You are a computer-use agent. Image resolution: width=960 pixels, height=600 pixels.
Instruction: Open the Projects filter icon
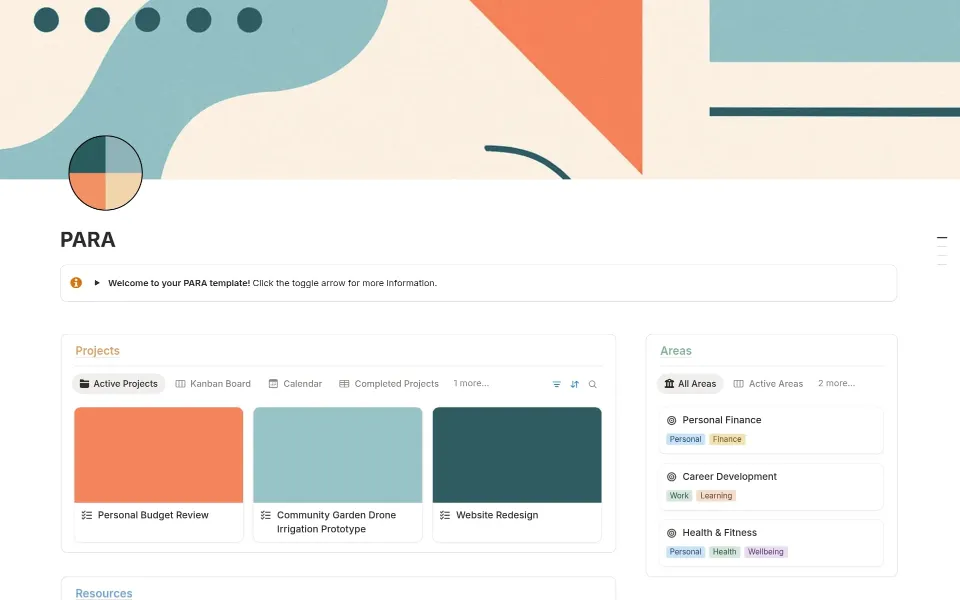click(x=557, y=384)
